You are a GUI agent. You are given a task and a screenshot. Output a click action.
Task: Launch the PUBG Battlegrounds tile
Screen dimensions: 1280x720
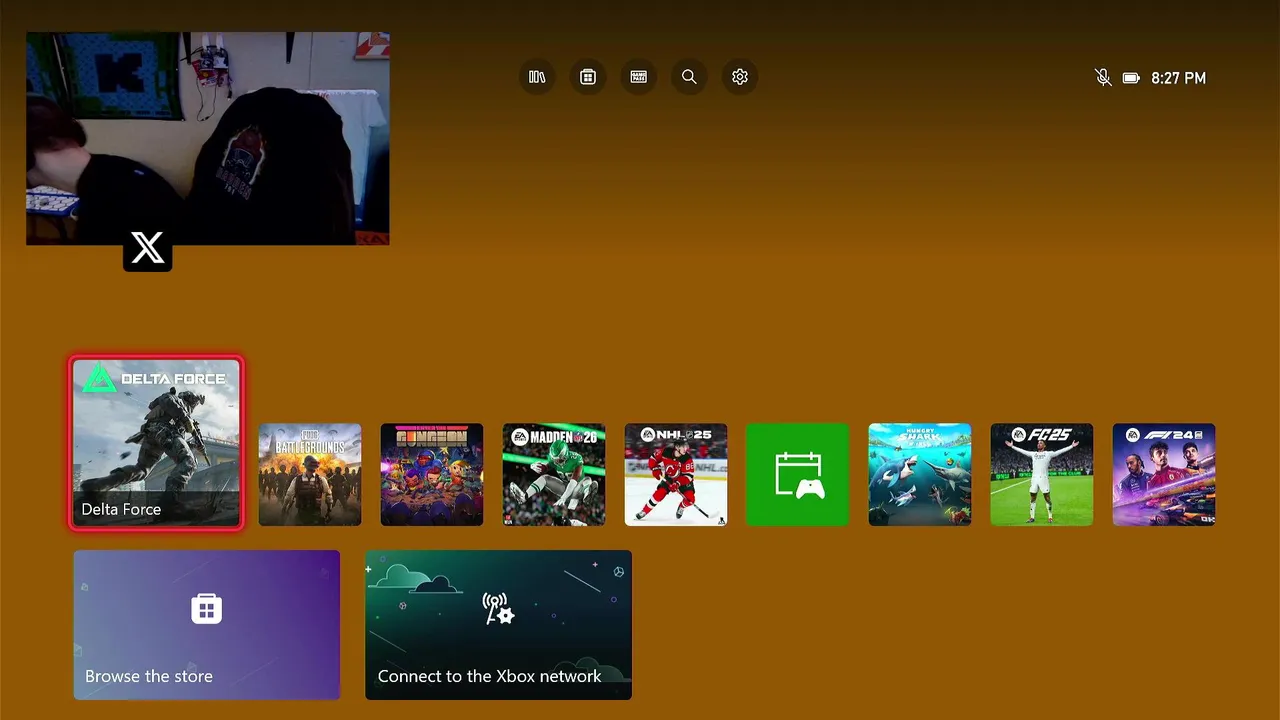pyautogui.click(x=310, y=474)
